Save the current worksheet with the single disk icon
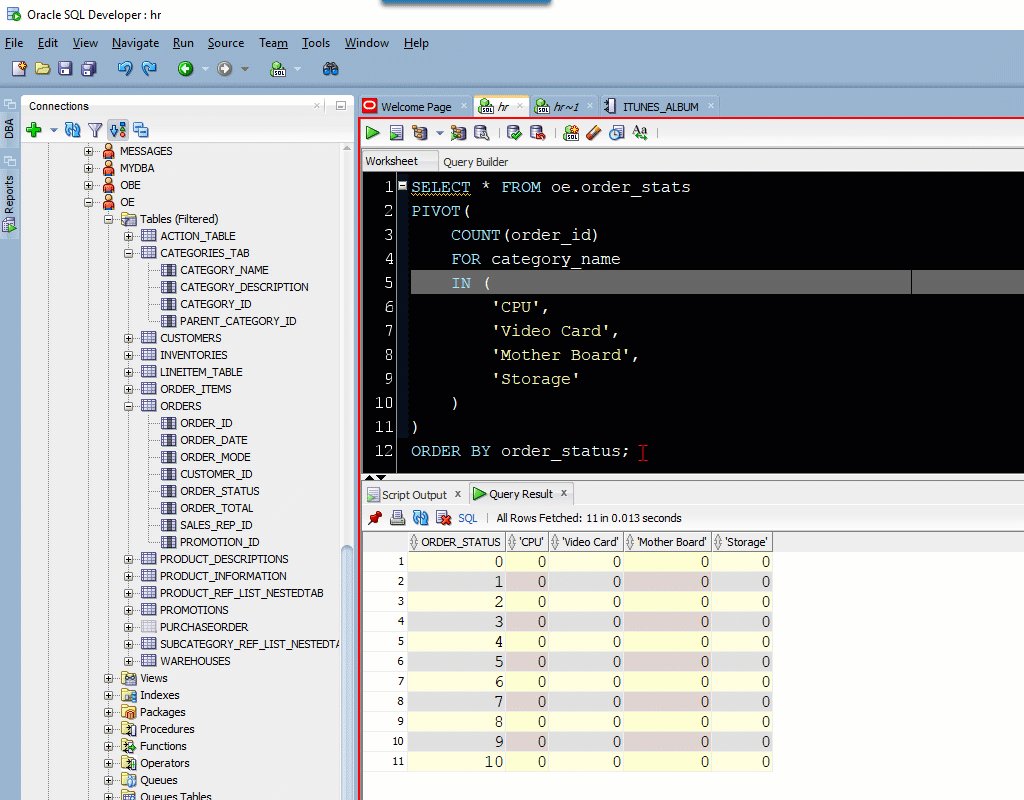Viewport: 1024px width, 800px height. pos(65,69)
